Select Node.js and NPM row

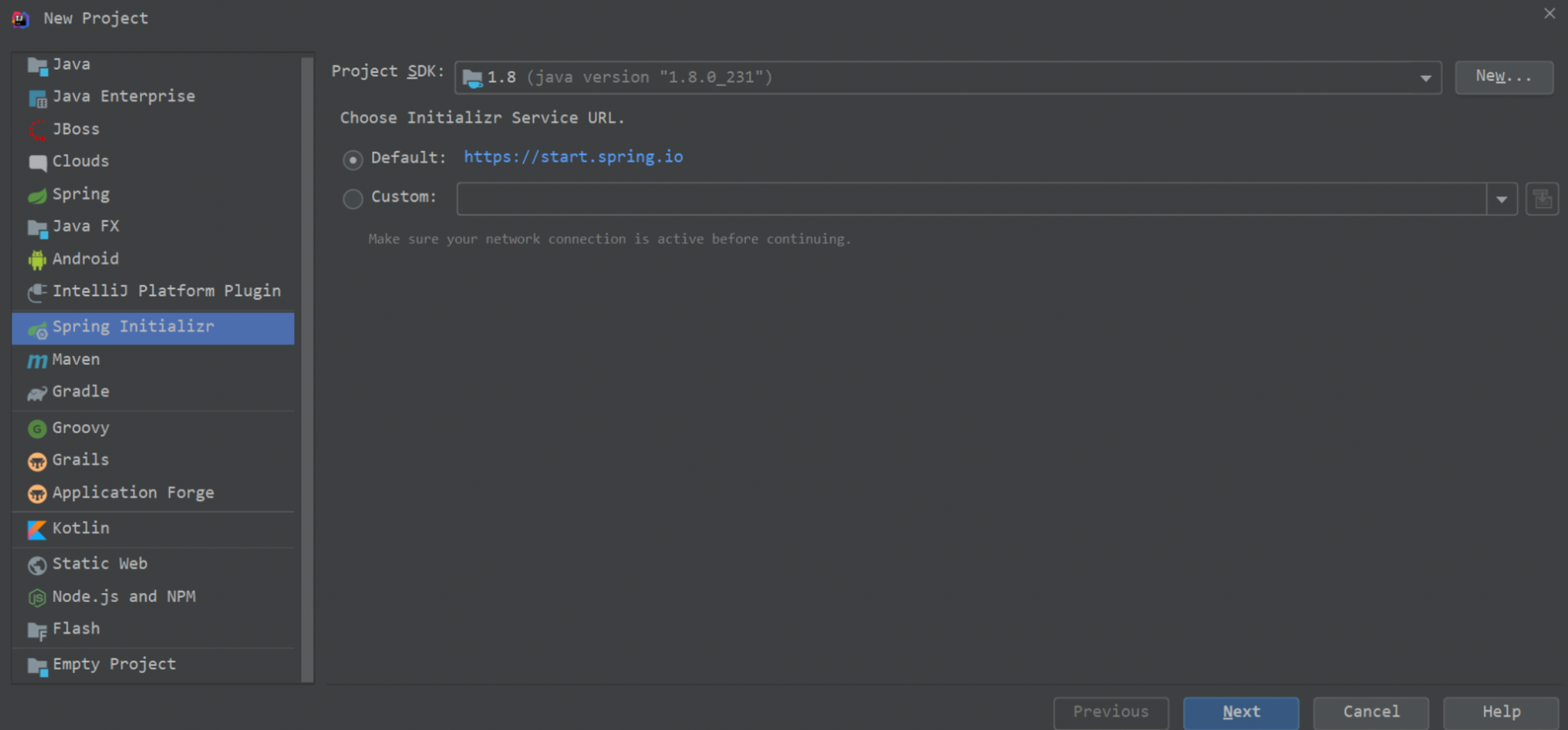[x=153, y=597]
